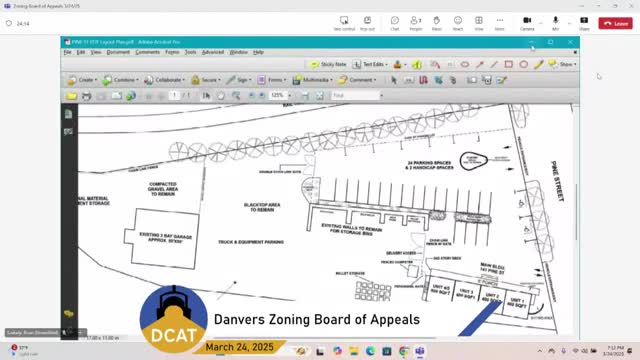Open File Explorer from the taskbar
Viewport: 640px width, 360px height.
tap(353, 351)
